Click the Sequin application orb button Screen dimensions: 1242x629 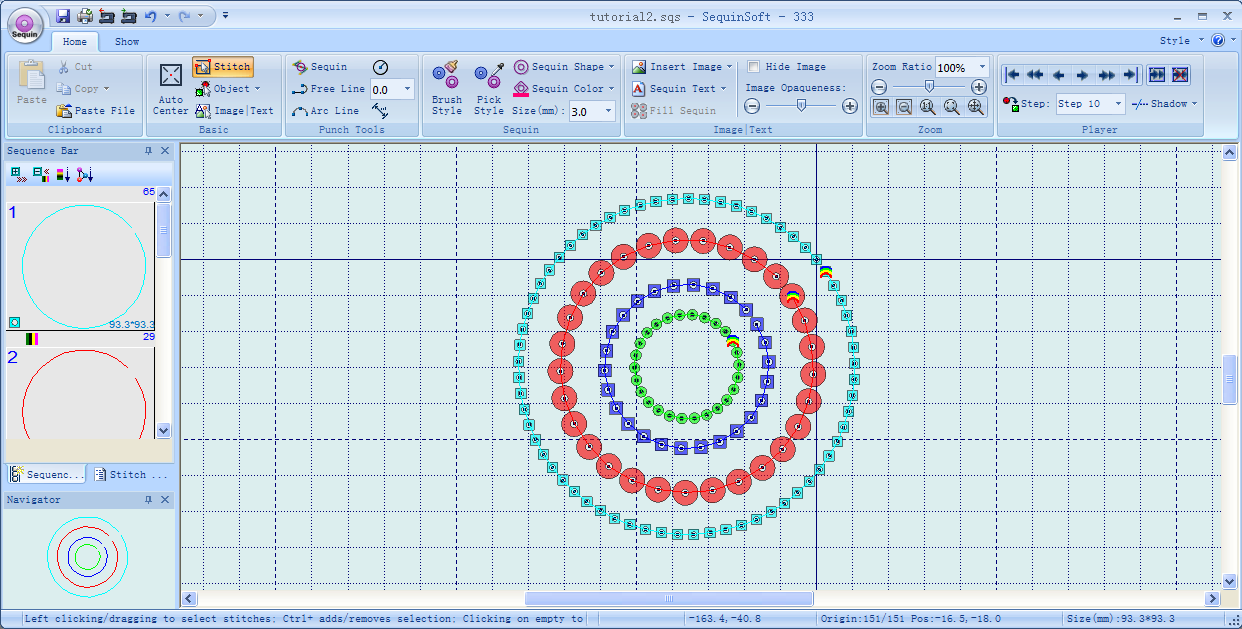coord(25,24)
